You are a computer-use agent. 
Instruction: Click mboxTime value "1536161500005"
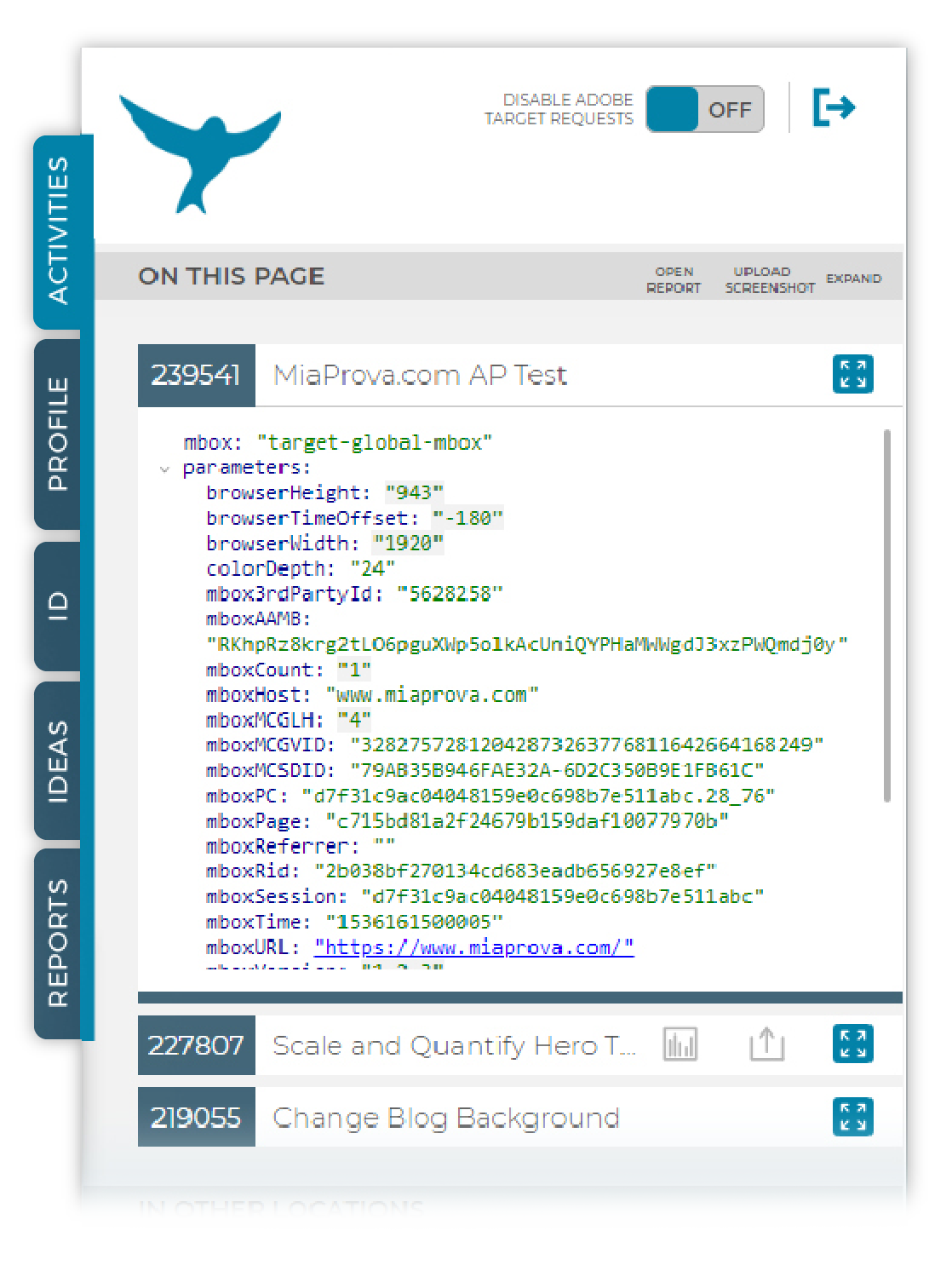(415, 922)
